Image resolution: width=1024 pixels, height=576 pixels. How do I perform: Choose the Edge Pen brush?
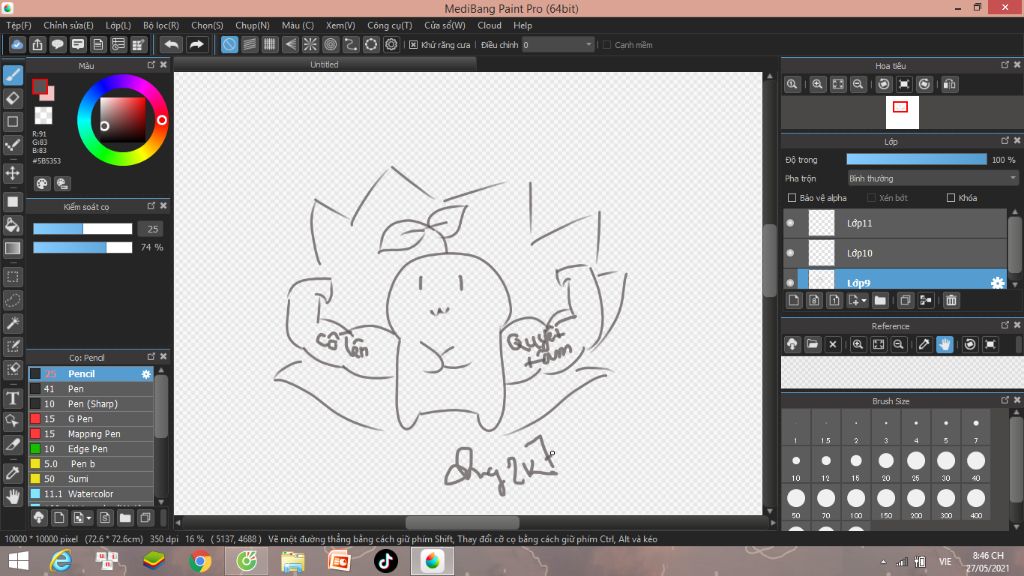91,449
